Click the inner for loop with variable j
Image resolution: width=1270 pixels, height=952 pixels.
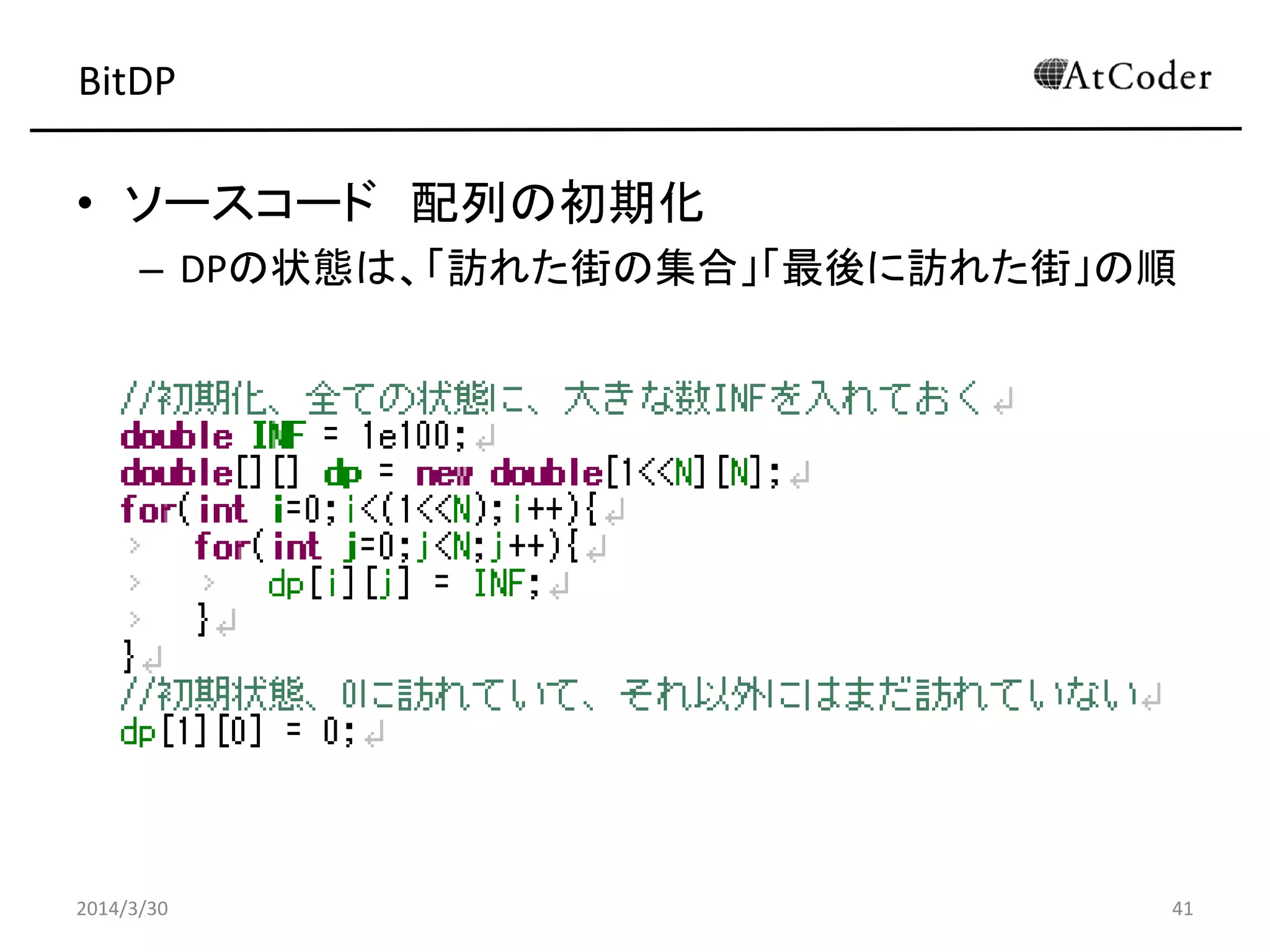(386, 547)
